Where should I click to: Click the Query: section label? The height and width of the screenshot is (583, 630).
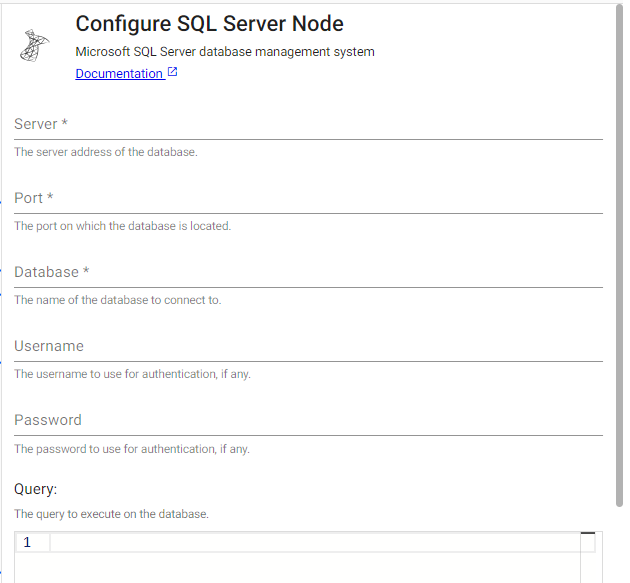(x=36, y=489)
